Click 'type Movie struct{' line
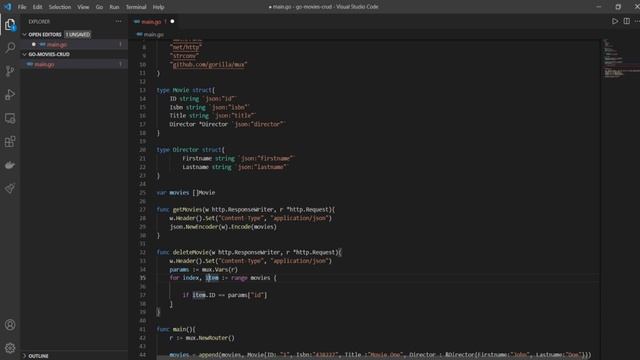This screenshot has height=360, width=640. 185,90
